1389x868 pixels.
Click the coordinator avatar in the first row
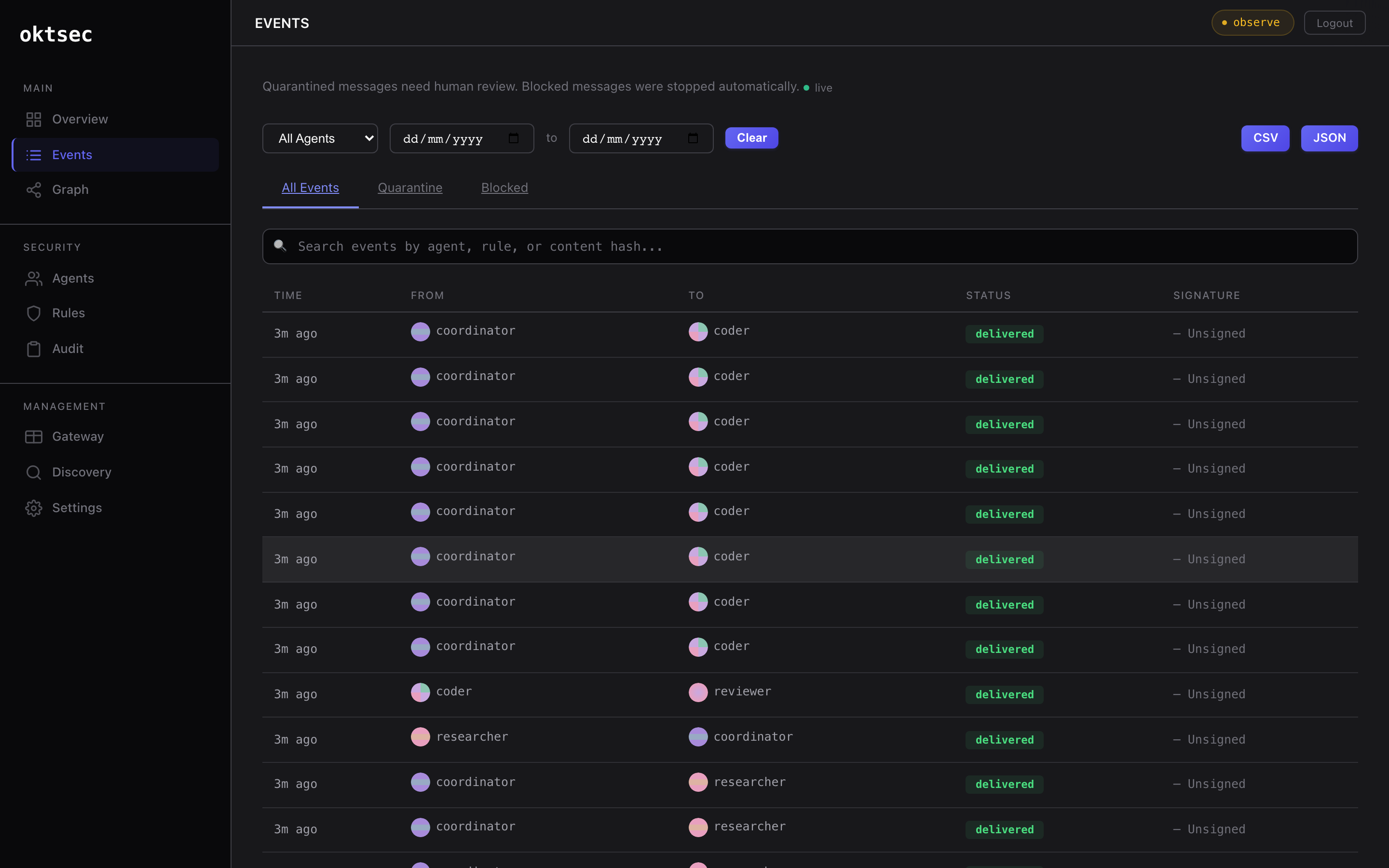[421, 331]
